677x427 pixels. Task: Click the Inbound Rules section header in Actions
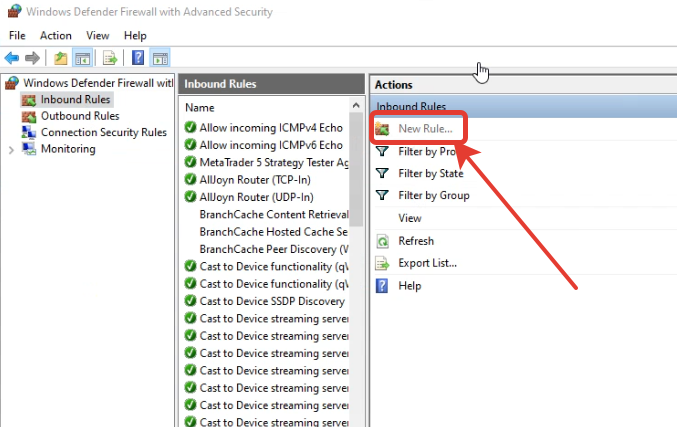pos(523,106)
